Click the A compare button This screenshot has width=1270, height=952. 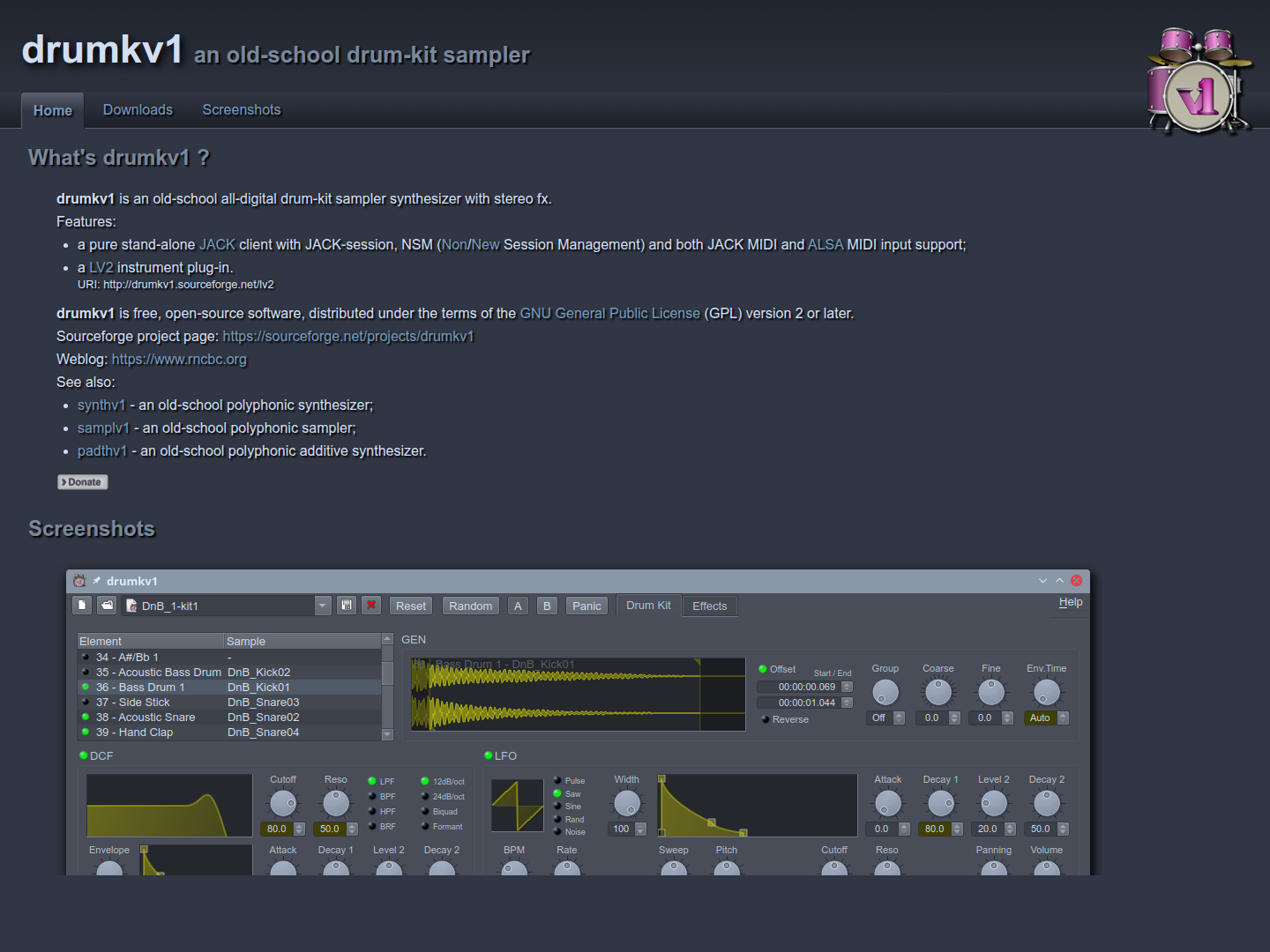click(x=518, y=606)
